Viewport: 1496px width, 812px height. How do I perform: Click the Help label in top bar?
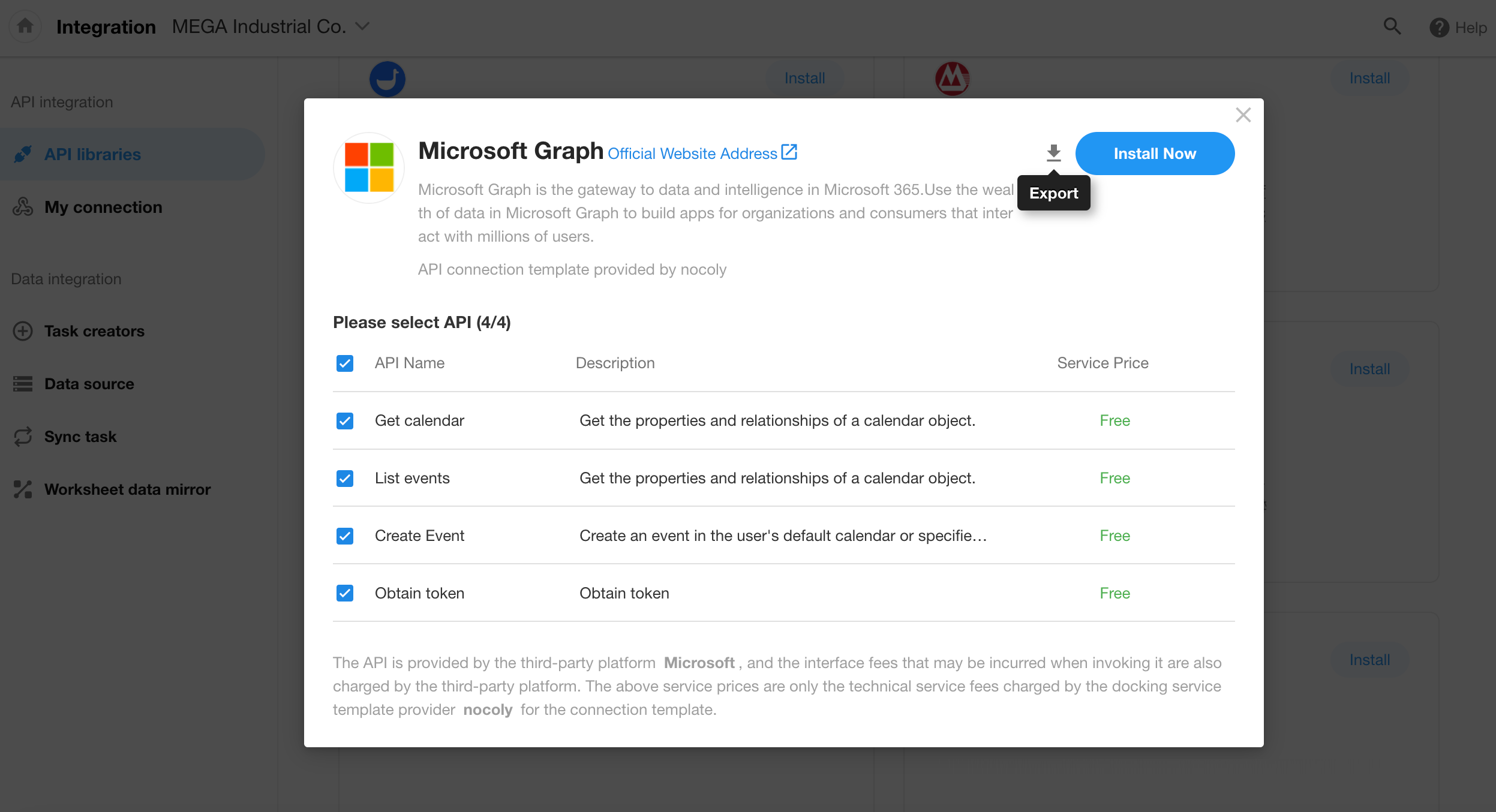[1471, 28]
